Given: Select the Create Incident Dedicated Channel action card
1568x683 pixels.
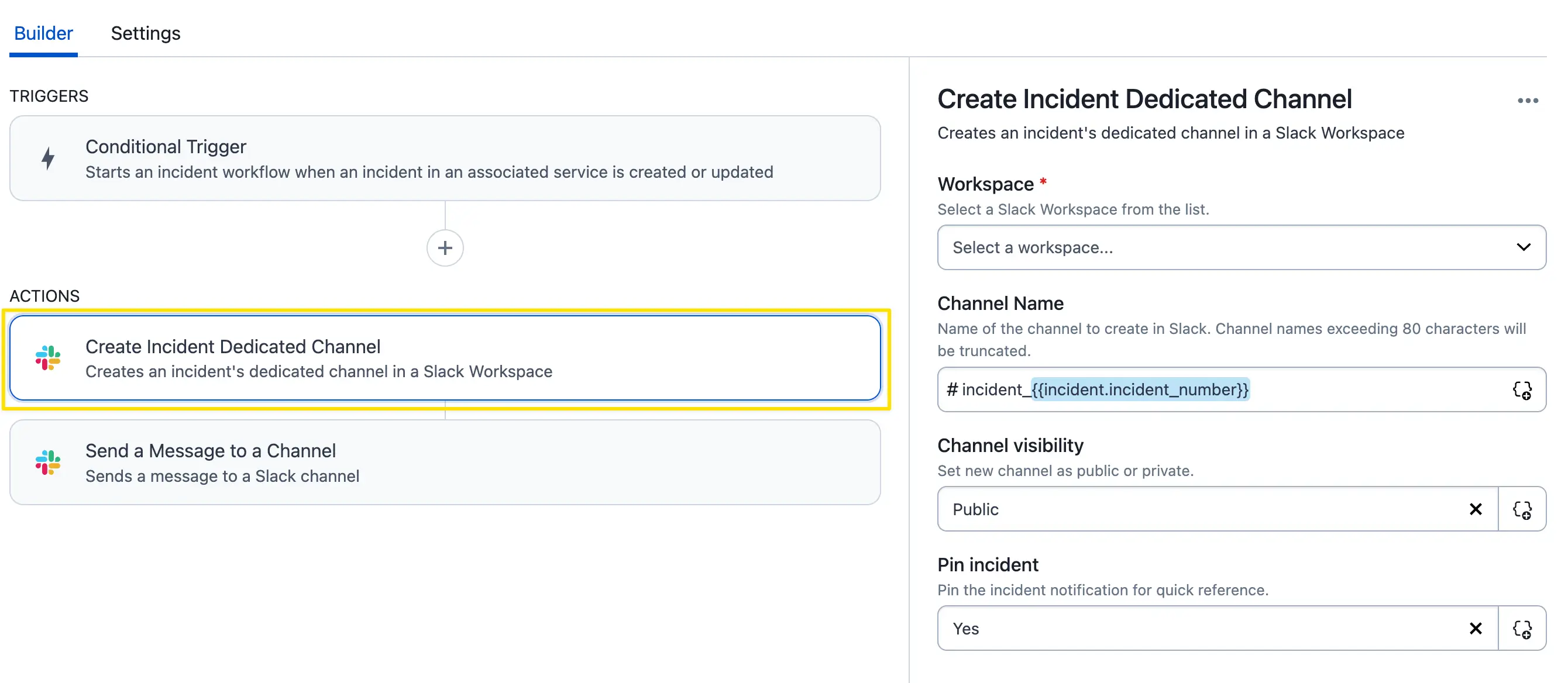Looking at the screenshot, I should point(445,358).
